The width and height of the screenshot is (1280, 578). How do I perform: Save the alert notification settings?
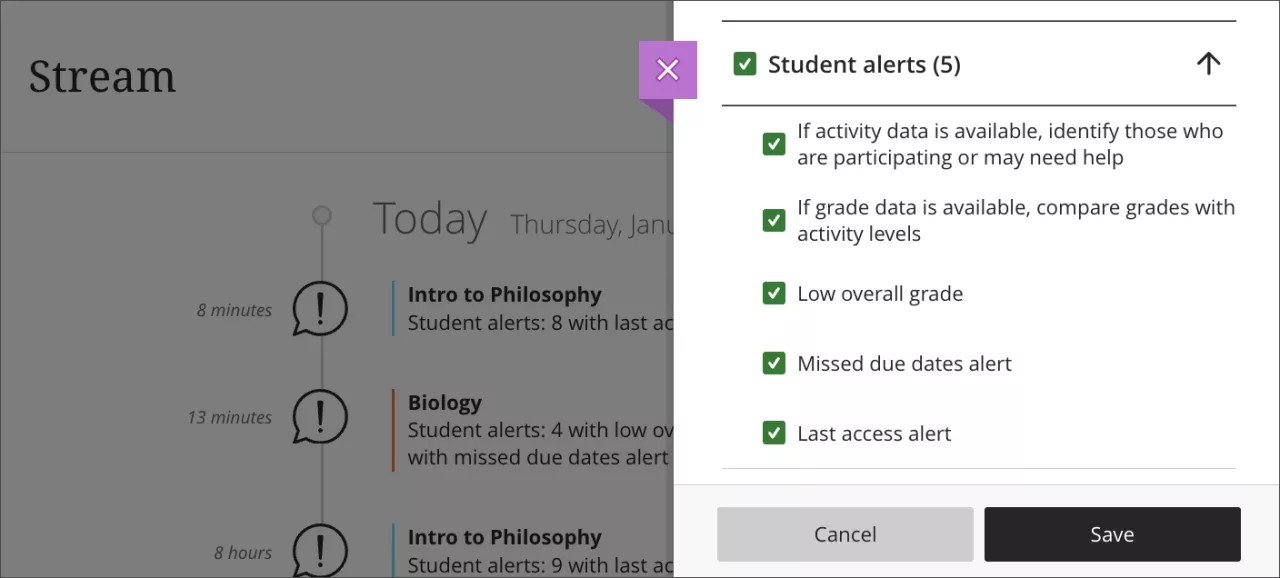point(1112,534)
